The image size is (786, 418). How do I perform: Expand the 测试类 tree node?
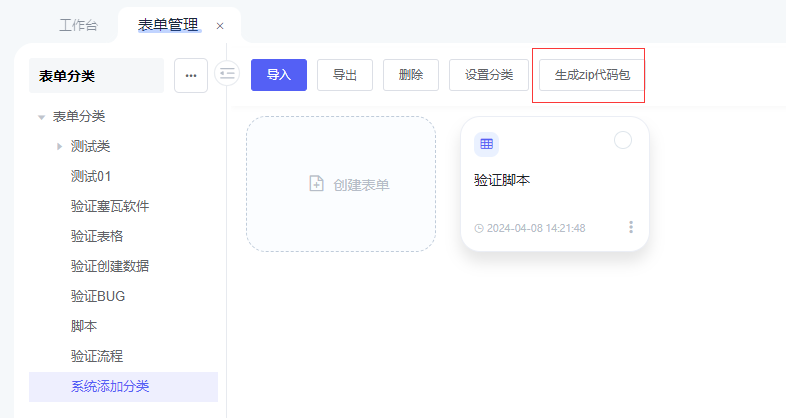point(59,147)
